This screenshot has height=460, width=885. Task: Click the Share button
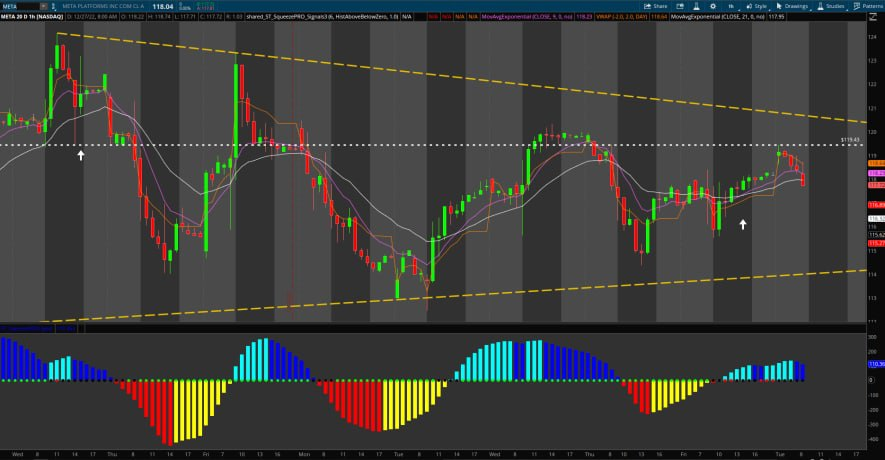click(x=656, y=6)
